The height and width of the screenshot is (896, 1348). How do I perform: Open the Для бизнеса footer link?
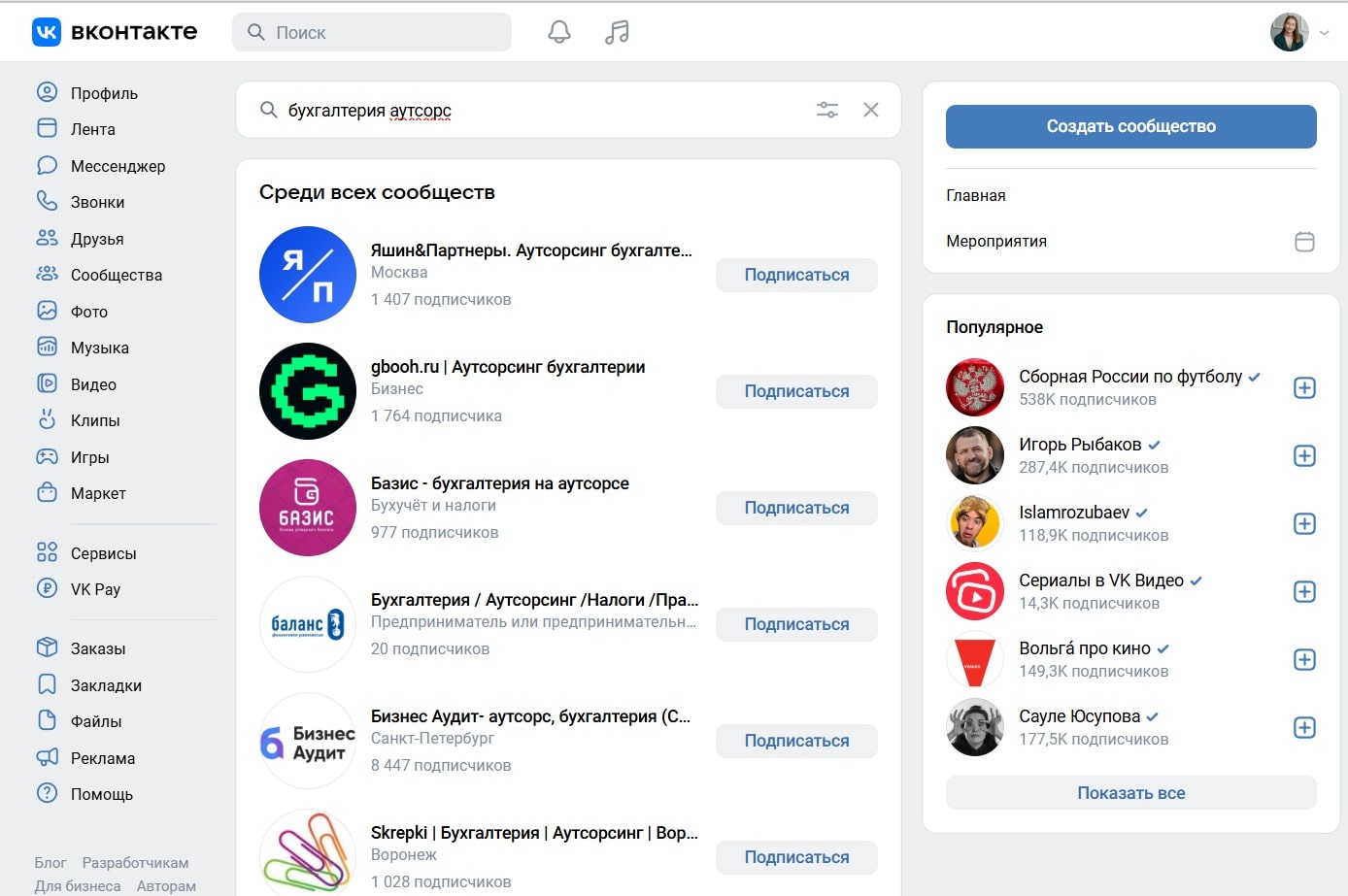[x=78, y=885]
